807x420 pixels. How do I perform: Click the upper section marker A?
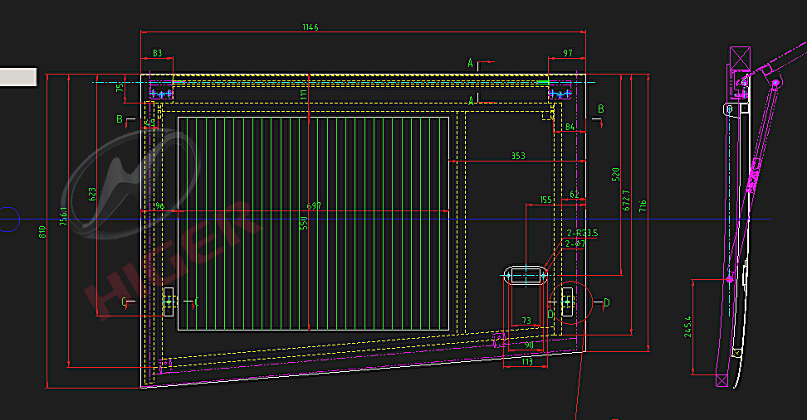click(471, 63)
